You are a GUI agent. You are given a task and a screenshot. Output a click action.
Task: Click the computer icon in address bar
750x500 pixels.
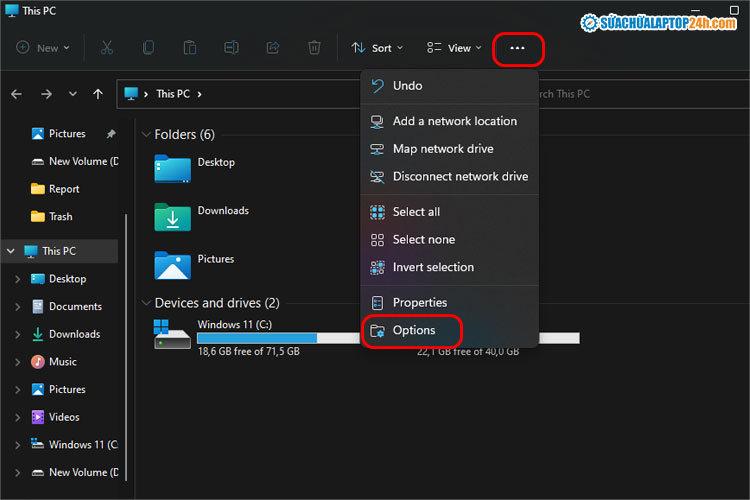pyautogui.click(x=131, y=94)
